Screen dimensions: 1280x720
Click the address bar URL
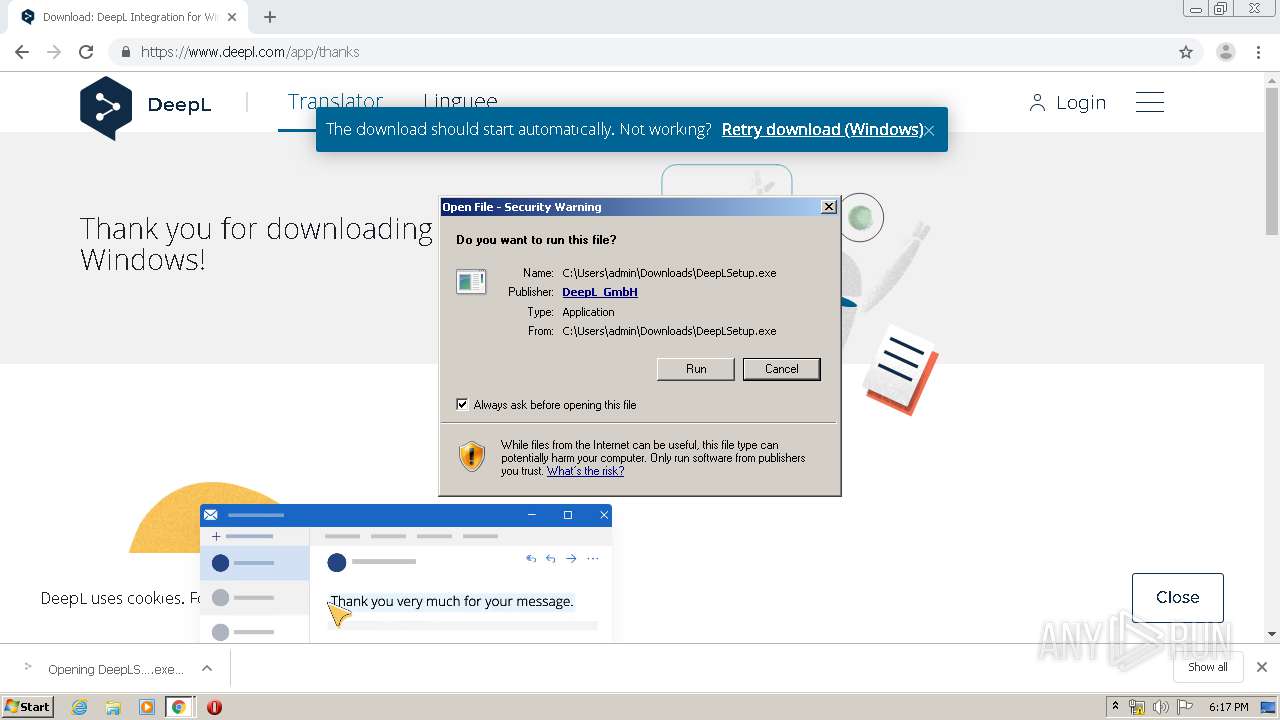250,52
